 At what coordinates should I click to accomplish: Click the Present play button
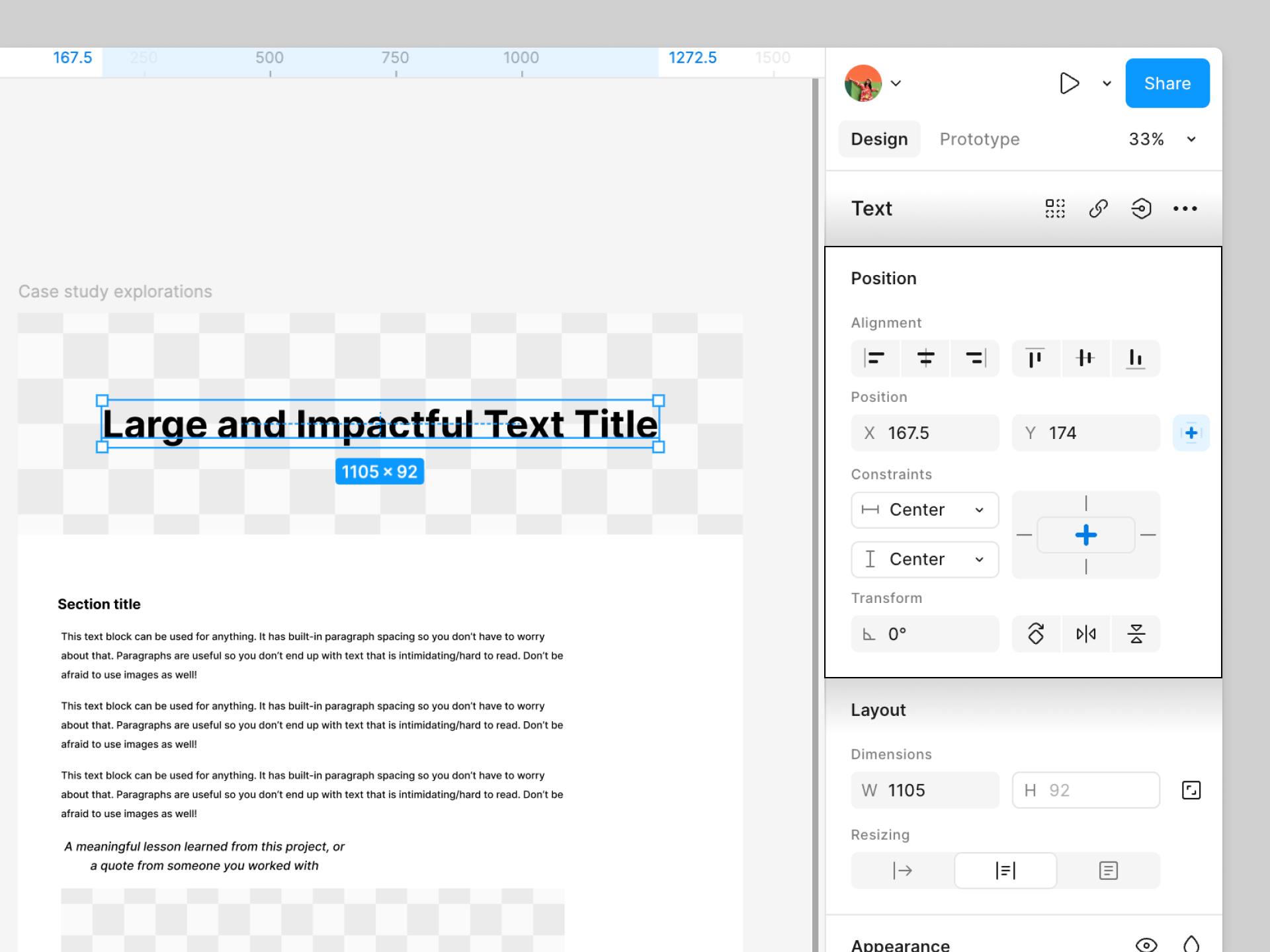coord(1069,83)
